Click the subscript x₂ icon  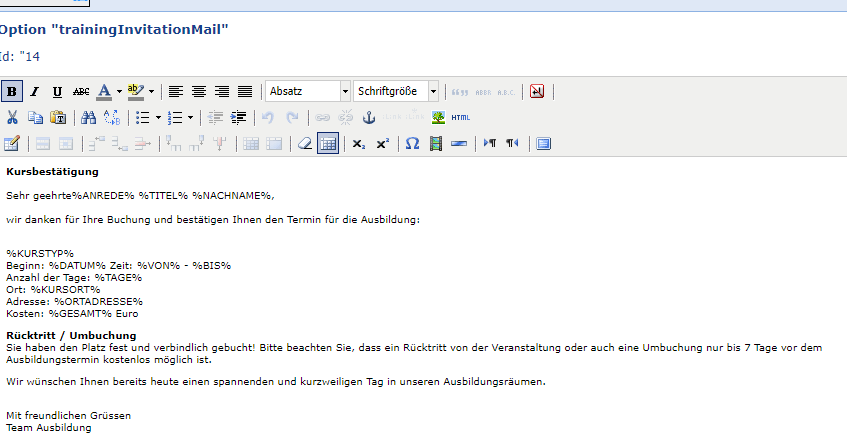pos(359,143)
